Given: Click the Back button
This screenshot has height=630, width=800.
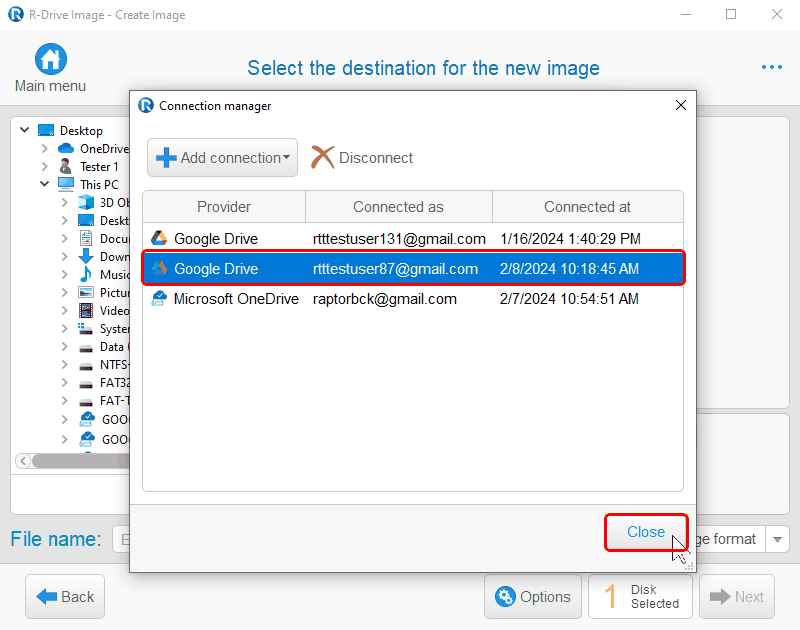Looking at the screenshot, I should (65, 596).
